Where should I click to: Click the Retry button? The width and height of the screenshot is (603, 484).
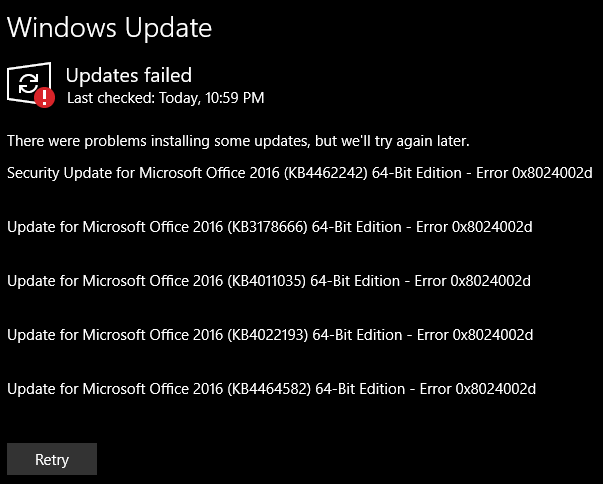[x=52, y=459]
